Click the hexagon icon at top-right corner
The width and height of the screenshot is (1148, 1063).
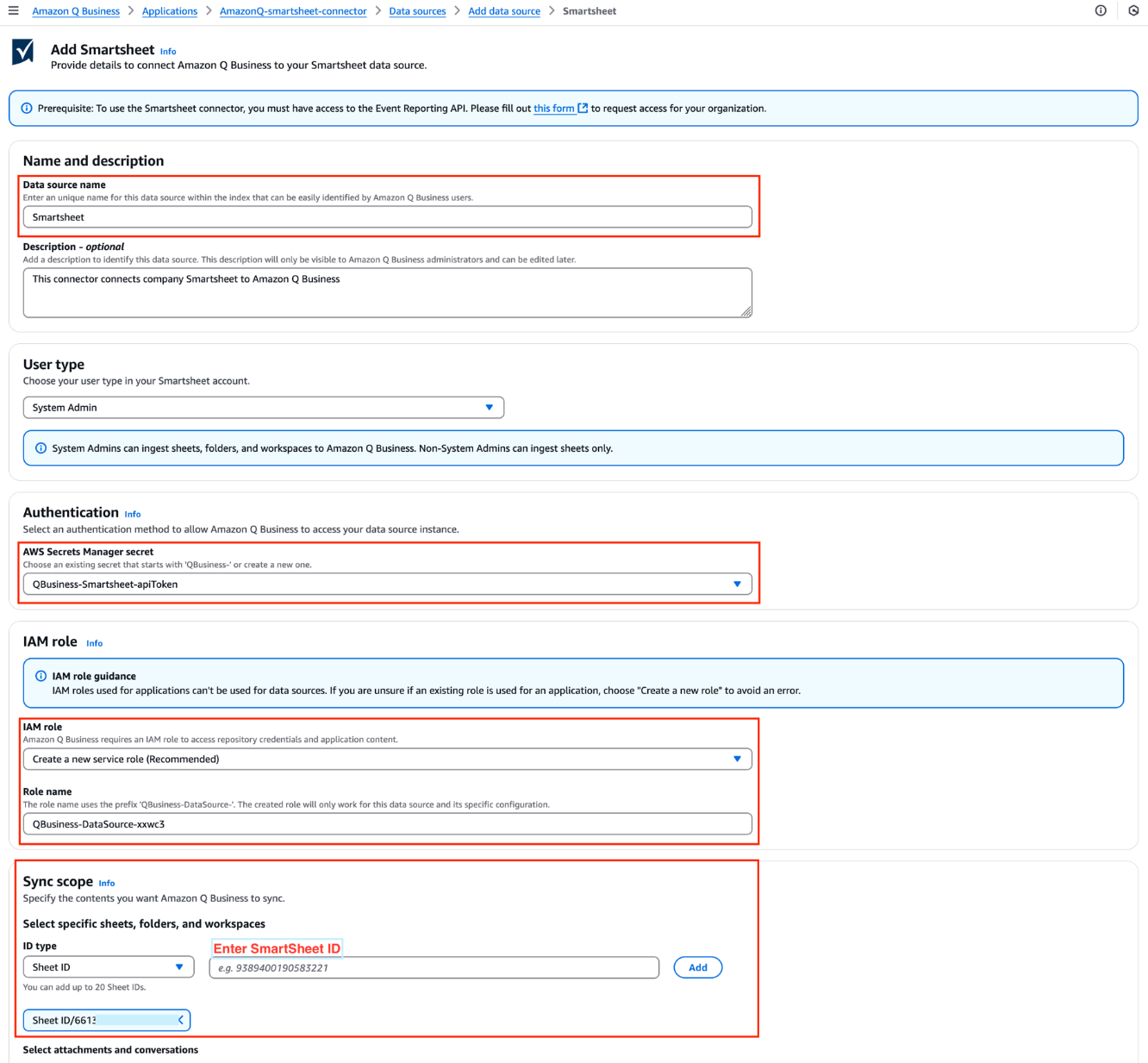tap(1133, 11)
